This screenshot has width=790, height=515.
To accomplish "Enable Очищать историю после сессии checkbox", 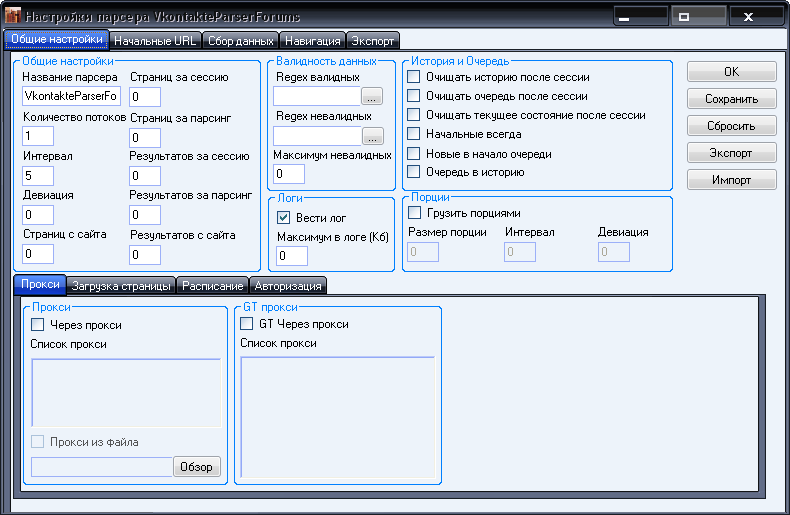I will click(413, 77).
